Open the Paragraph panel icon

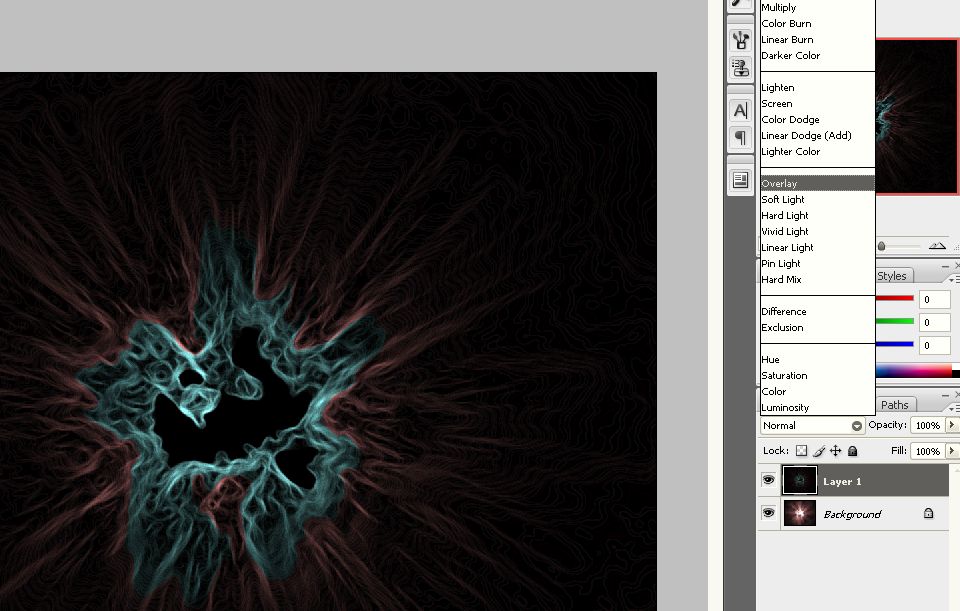[740, 136]
